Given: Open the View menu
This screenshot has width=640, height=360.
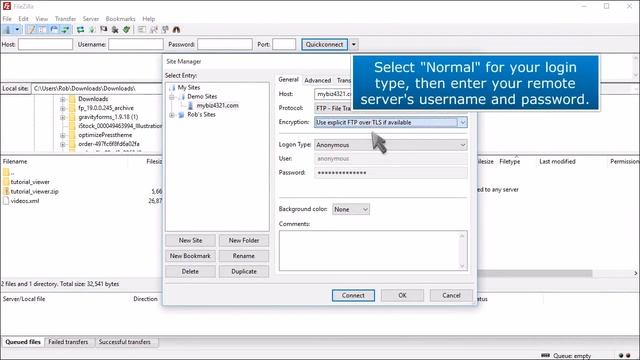Looking at the screenshot, I should click(x=41, y=19).
